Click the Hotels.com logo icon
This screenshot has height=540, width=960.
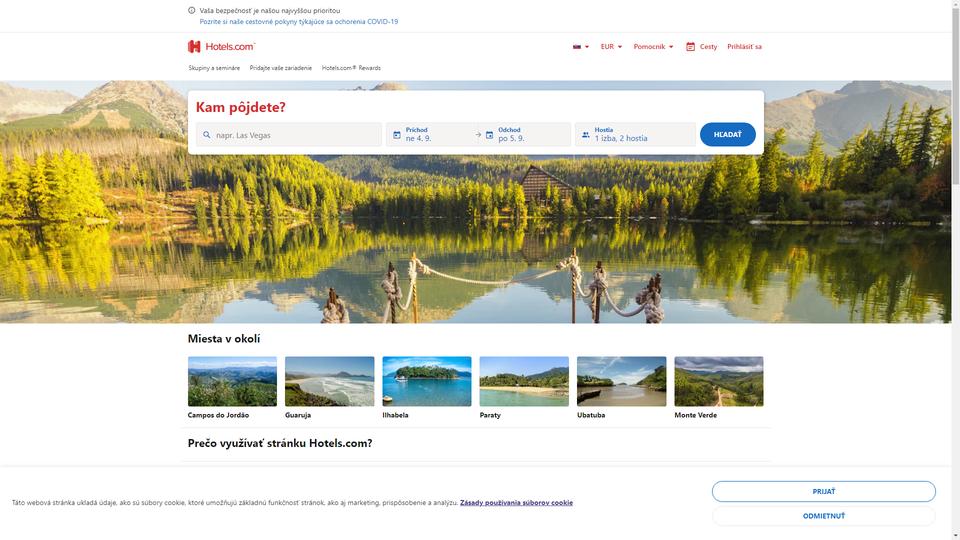point(194,47)
